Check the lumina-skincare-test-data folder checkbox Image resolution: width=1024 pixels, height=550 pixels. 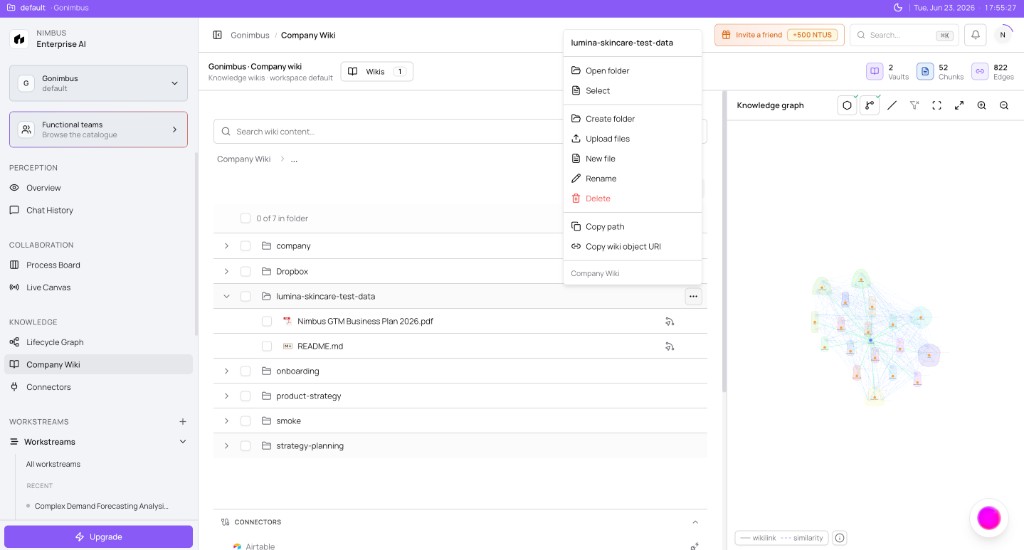245,297
